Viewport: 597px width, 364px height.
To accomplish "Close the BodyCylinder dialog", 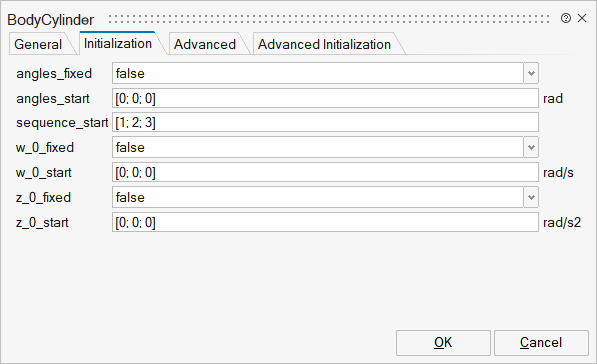I will (x=582, y=18).
